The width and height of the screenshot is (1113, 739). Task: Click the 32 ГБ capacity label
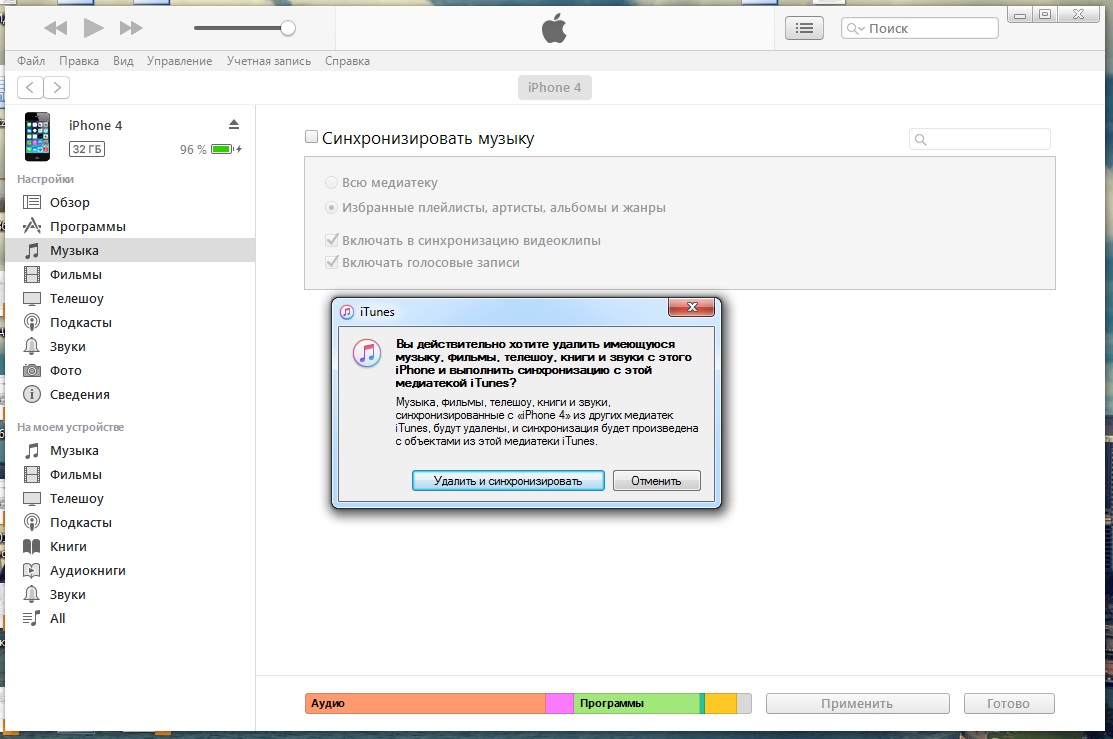point(87,149)
